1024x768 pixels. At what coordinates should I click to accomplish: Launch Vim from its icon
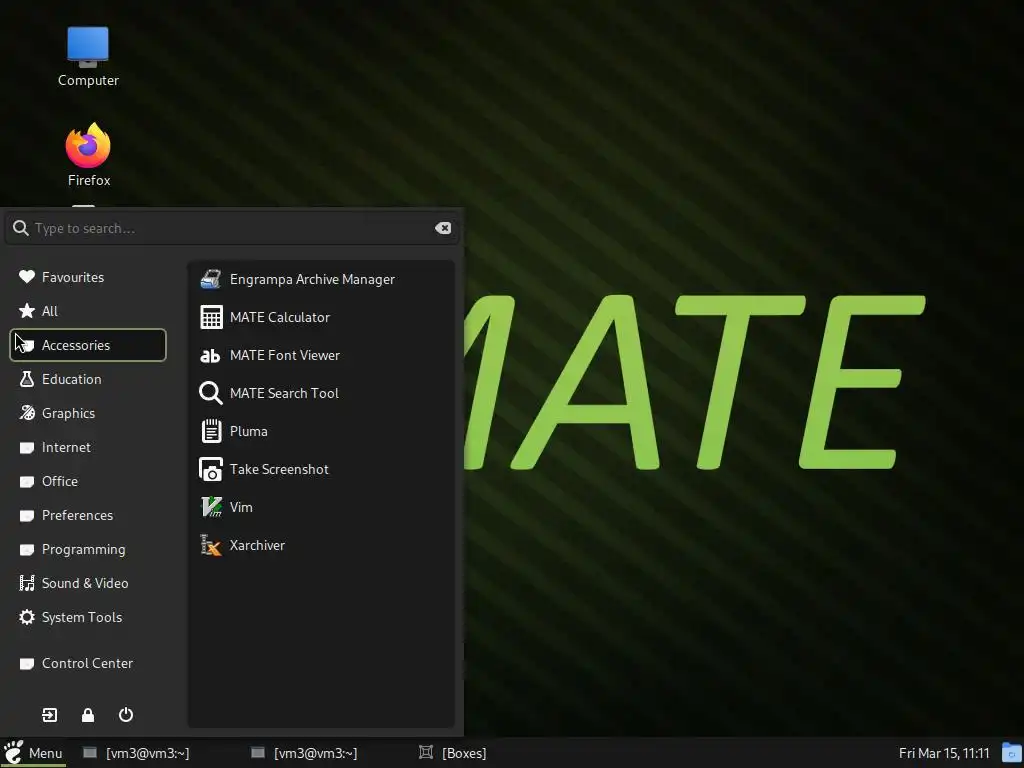pyautogui.click(x=211, y=507)
